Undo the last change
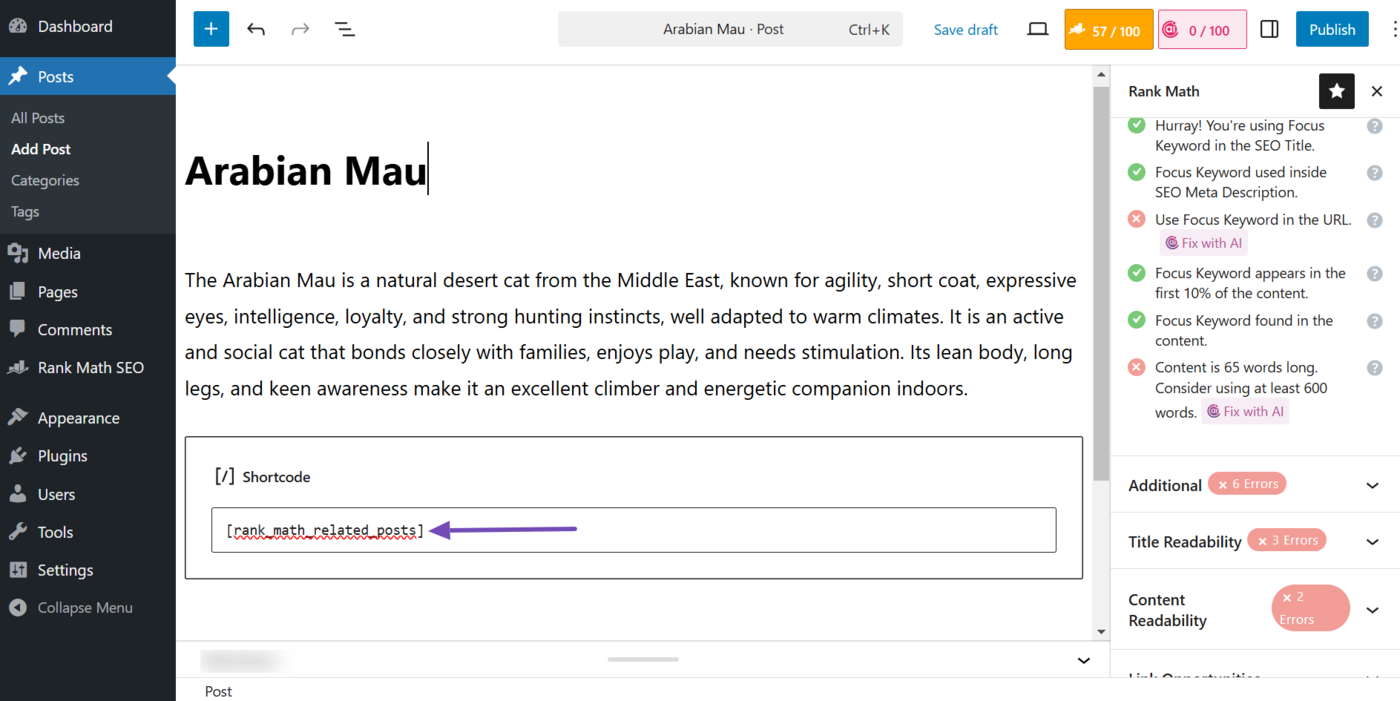The image size is (1400, 701). (x=256, y=29)
